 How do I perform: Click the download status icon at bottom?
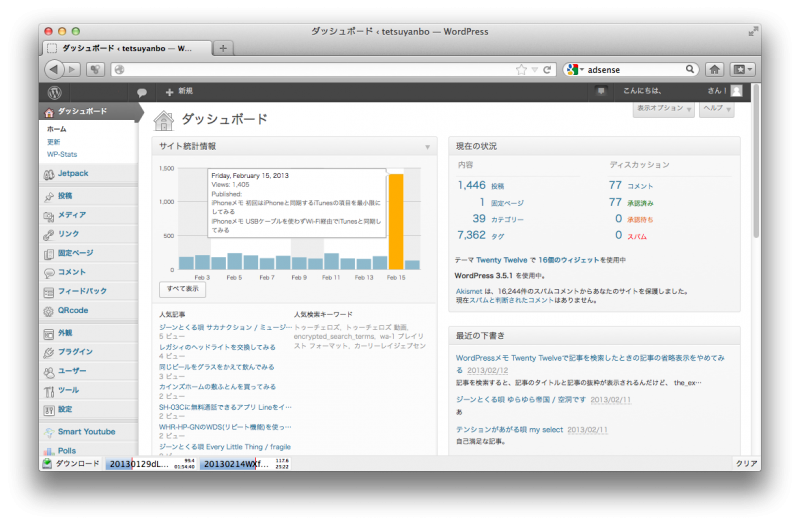(47, 463)
